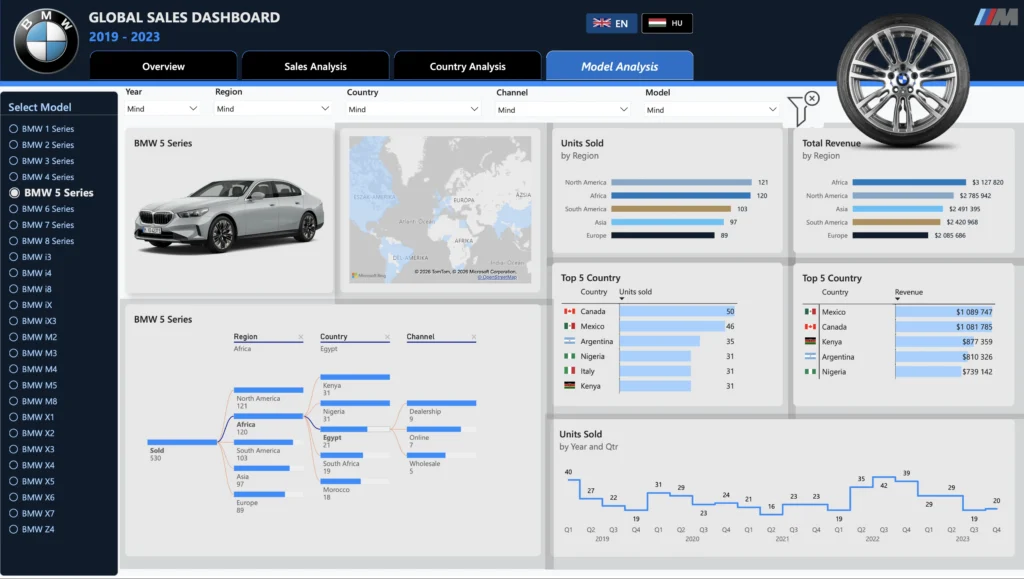Click the Kenya flag in revenue table
1024x579 pixels.
[810, 341]
